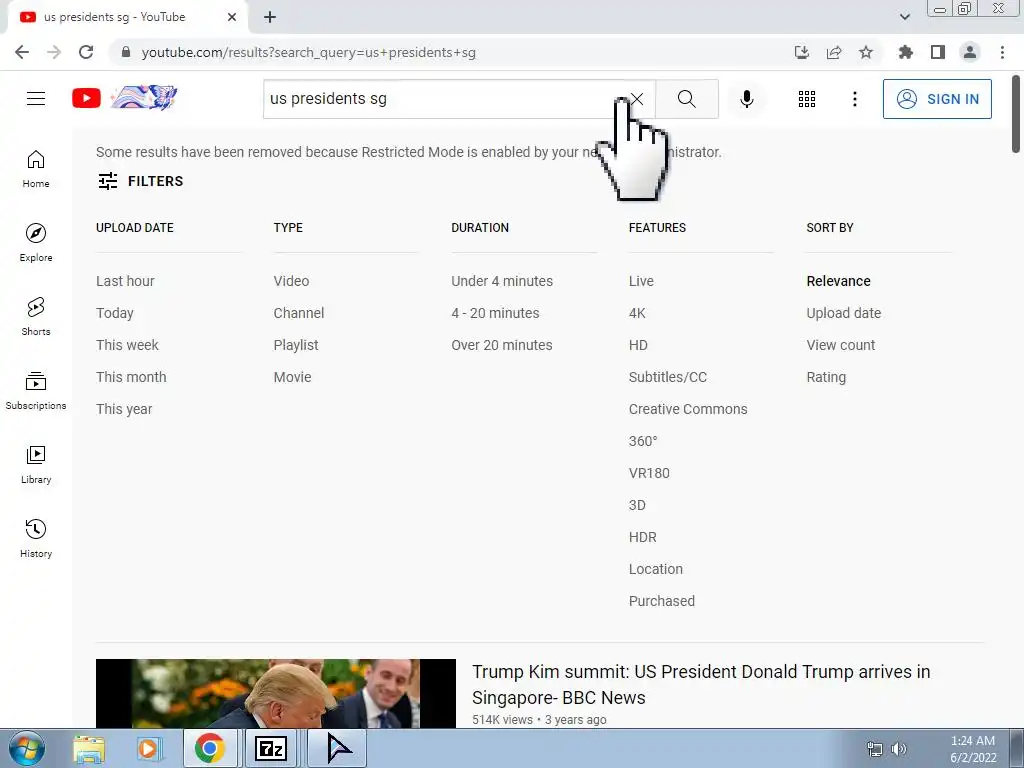Go back with the browser back arrow

[x=22, y=52]
